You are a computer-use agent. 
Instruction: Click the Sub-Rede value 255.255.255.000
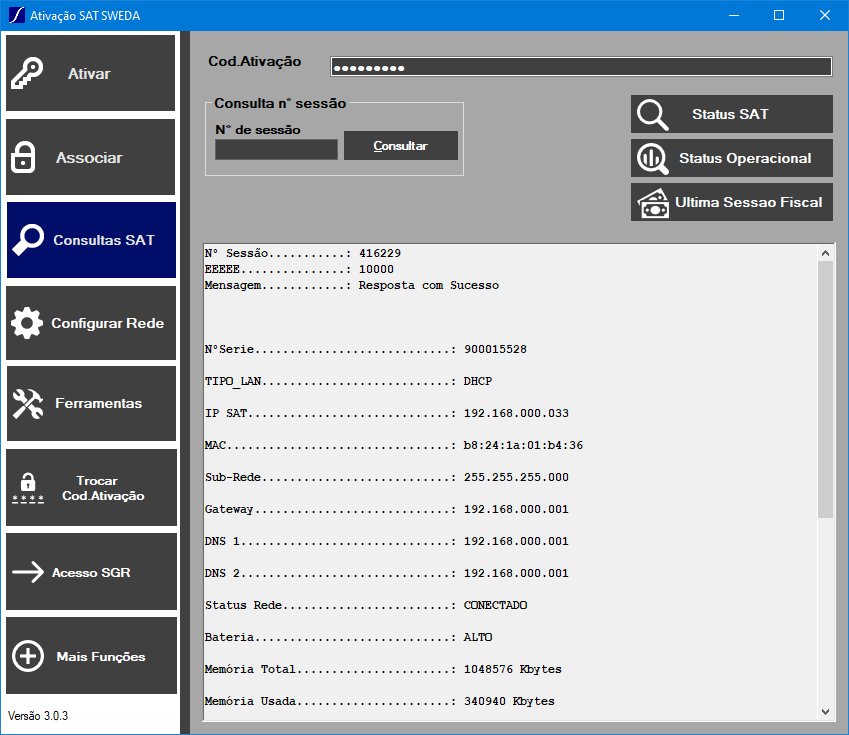[x=517, y=477]
